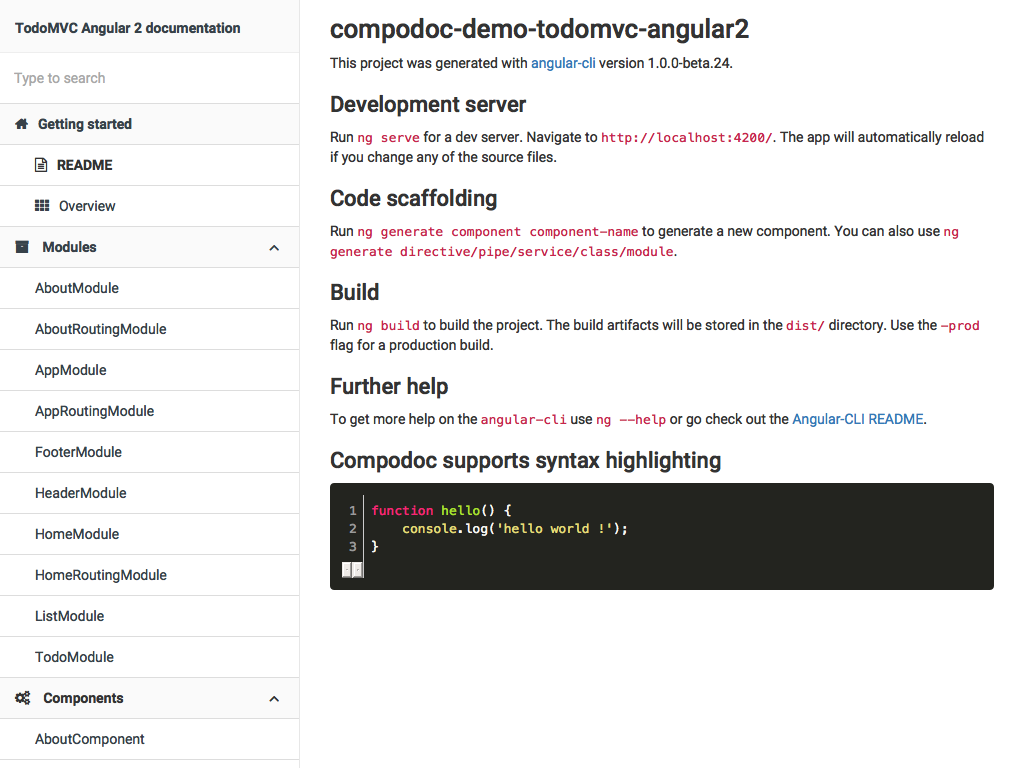Follow the angular-cli link
The image size is (1024, 768).
(x=563, y=63)
